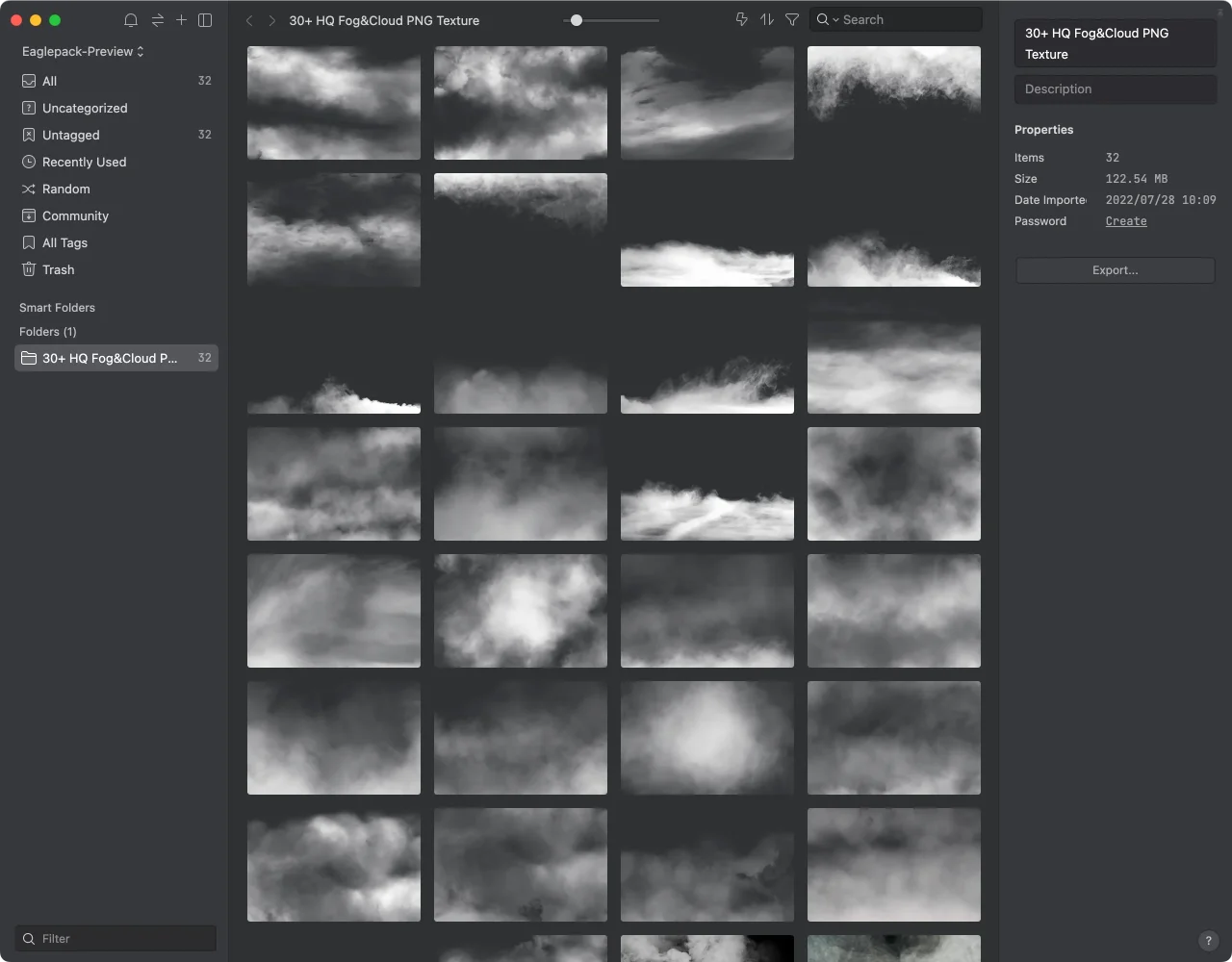Viewport: 1232px width, 962px height.
Task: Click the Filter magnifier icon
Action: click(x=29, y=939)
